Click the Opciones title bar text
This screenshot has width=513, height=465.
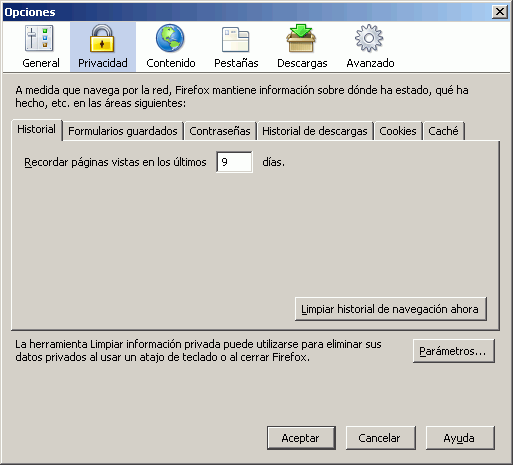click(30, 12)
